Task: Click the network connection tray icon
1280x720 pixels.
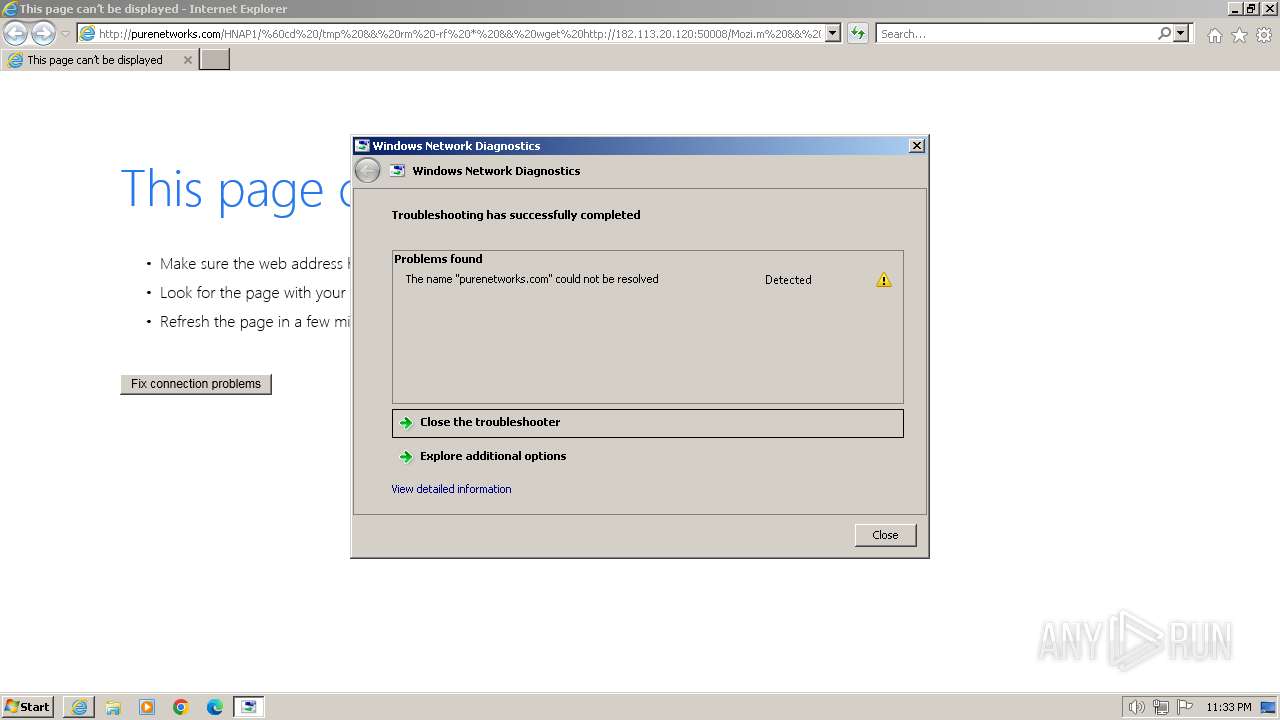Action: pos(1161,707)
